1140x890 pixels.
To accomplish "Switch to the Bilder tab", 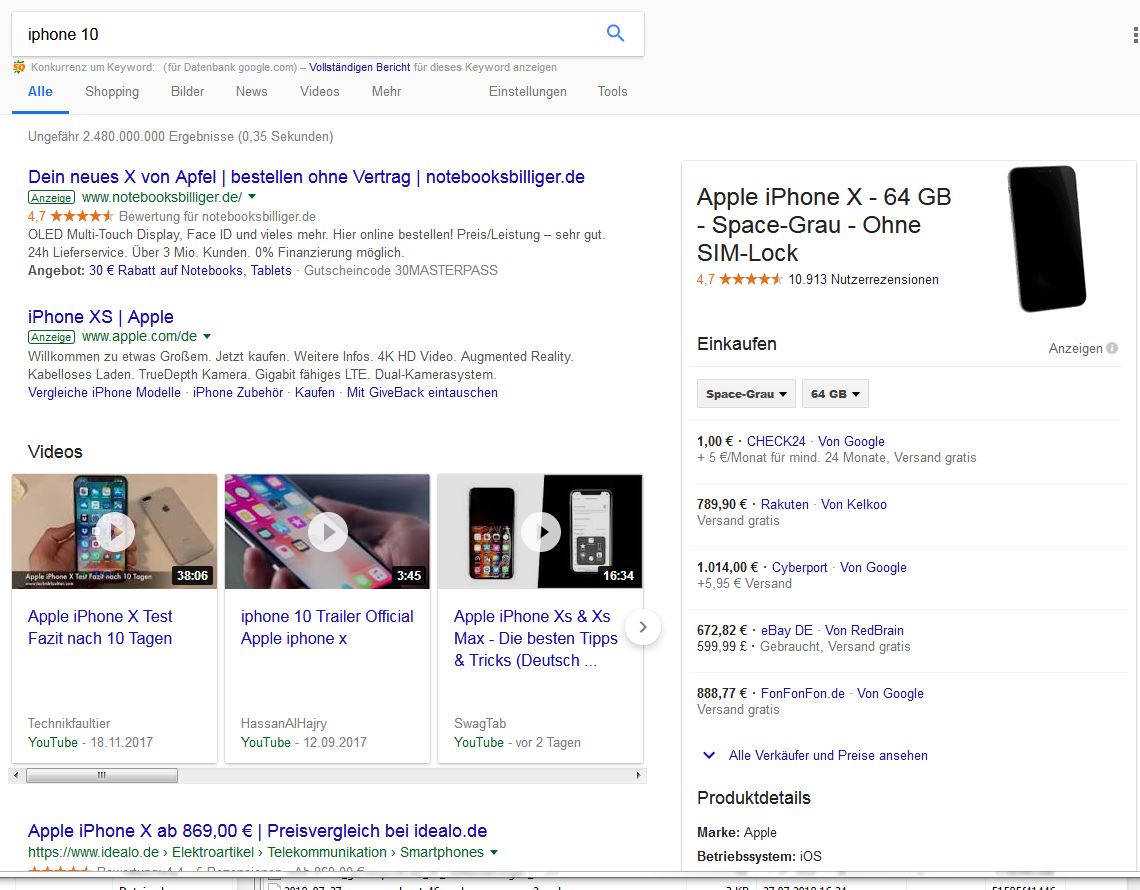I will (188, 92).
